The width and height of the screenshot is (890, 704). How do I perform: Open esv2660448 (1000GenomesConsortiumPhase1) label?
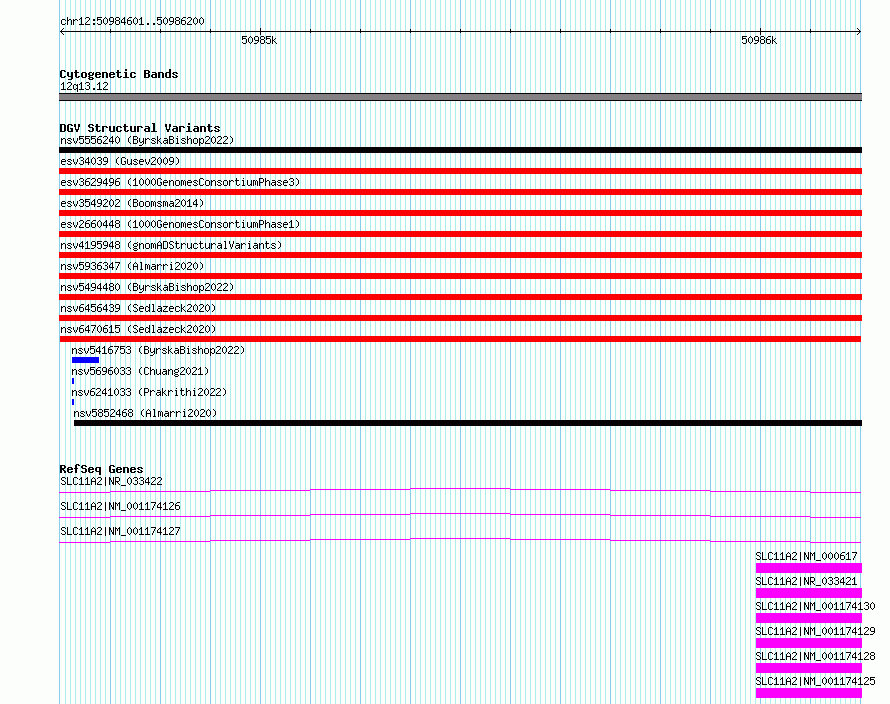pyautogui.click(x=180, y=224)
